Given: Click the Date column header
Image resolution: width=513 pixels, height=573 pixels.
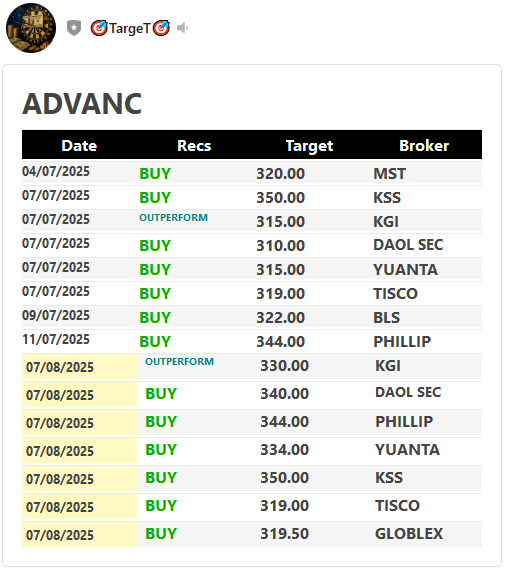Looking at the screenshot, I should click(79, 145).
